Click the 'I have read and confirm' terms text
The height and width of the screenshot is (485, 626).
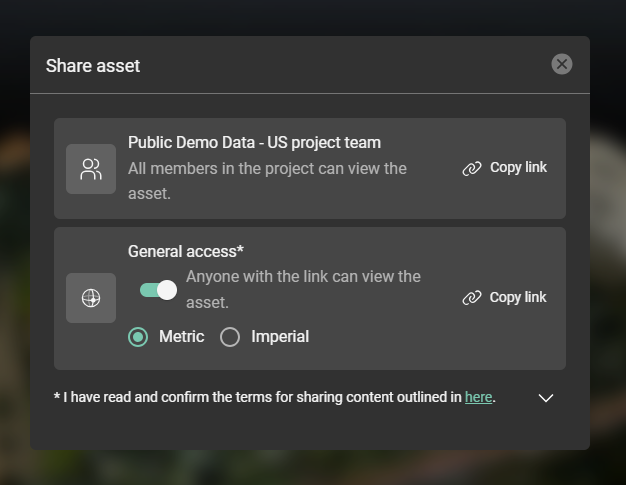(x=258, y=397)
